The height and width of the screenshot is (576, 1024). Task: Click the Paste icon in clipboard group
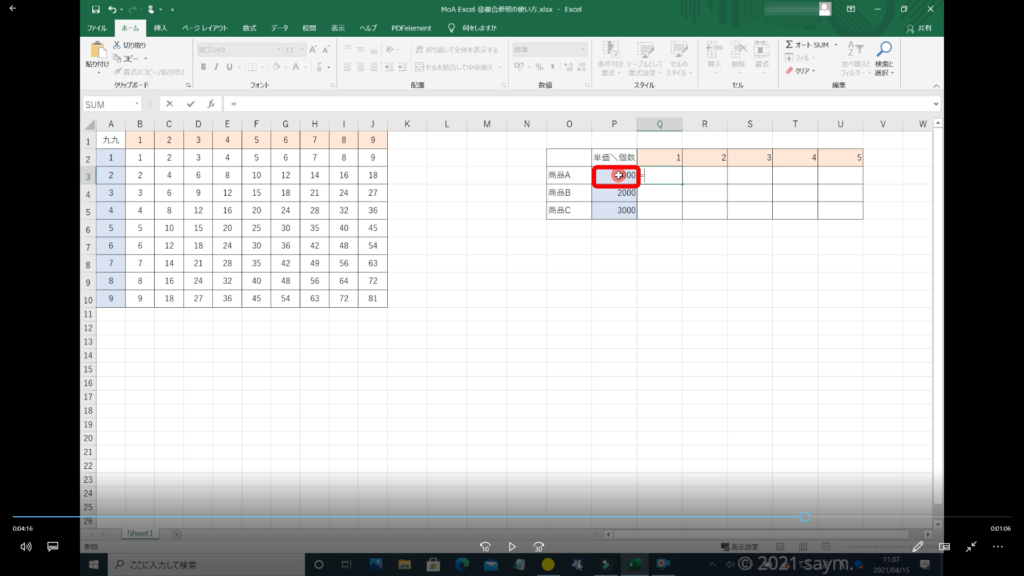point(98,52)
